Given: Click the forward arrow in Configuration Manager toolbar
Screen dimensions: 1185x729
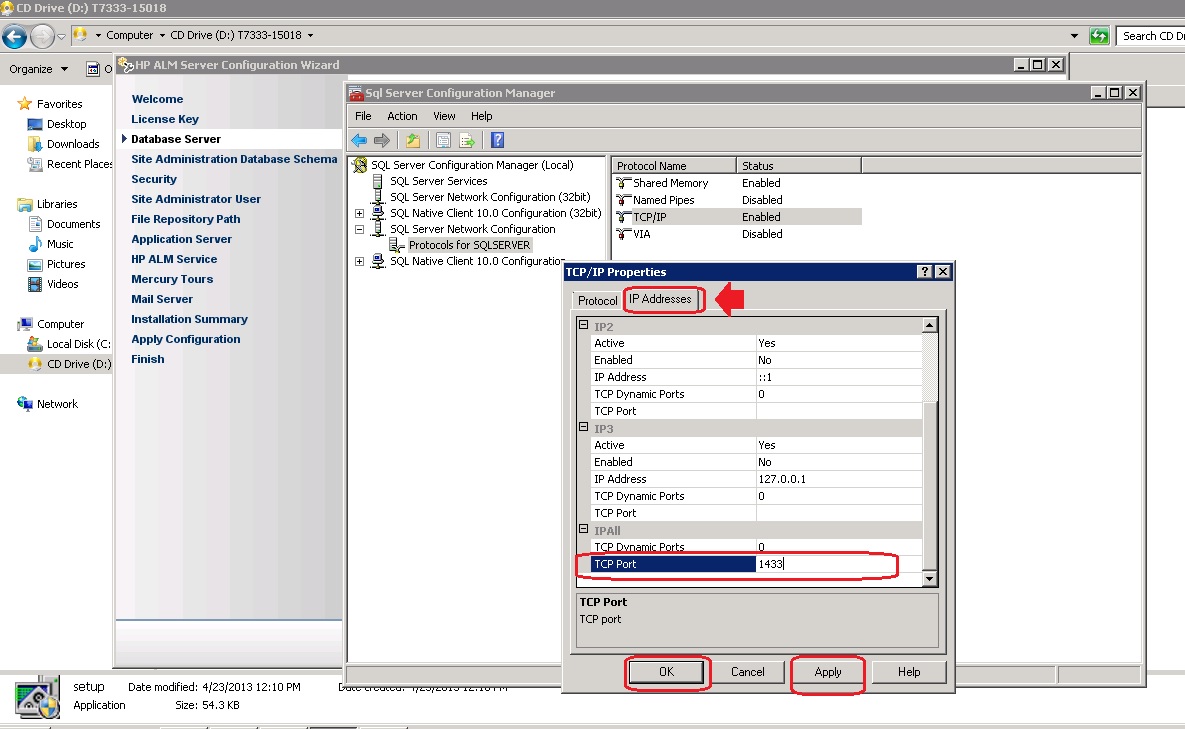Looking at the screenshot, I should tap(382, 141).
